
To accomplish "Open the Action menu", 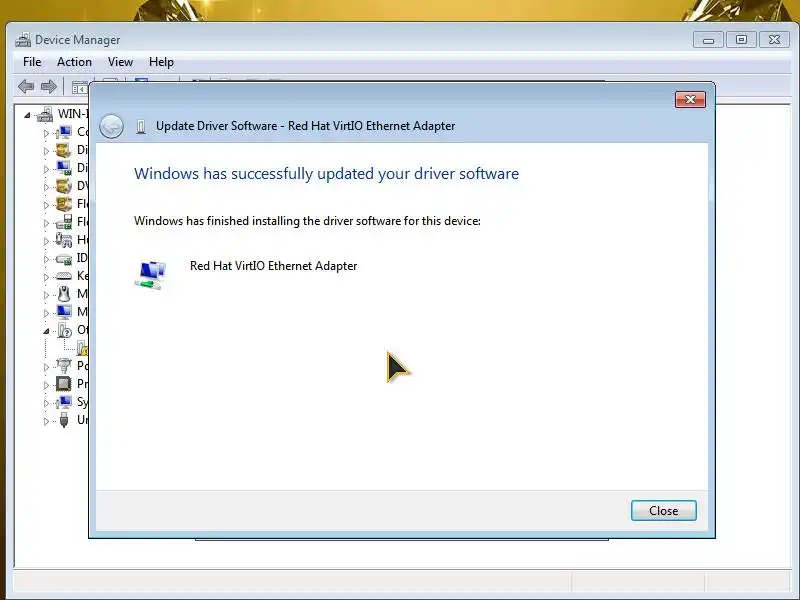I will [74, 62].
